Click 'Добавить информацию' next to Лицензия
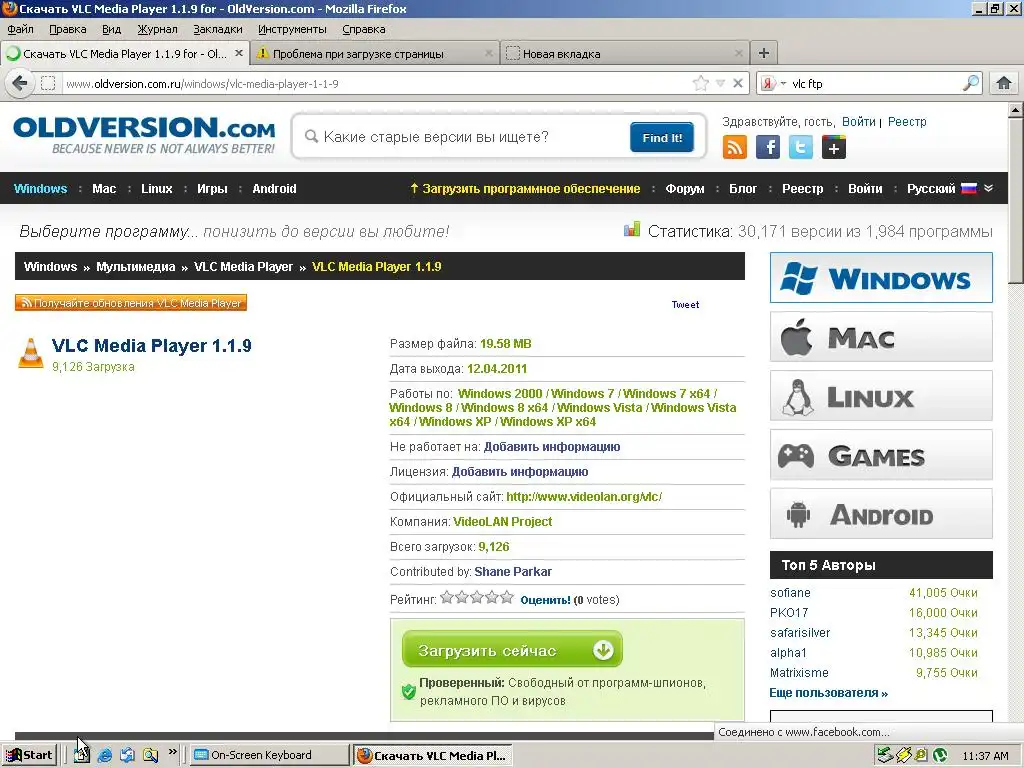1024x768 pixels. coord(520,472)
